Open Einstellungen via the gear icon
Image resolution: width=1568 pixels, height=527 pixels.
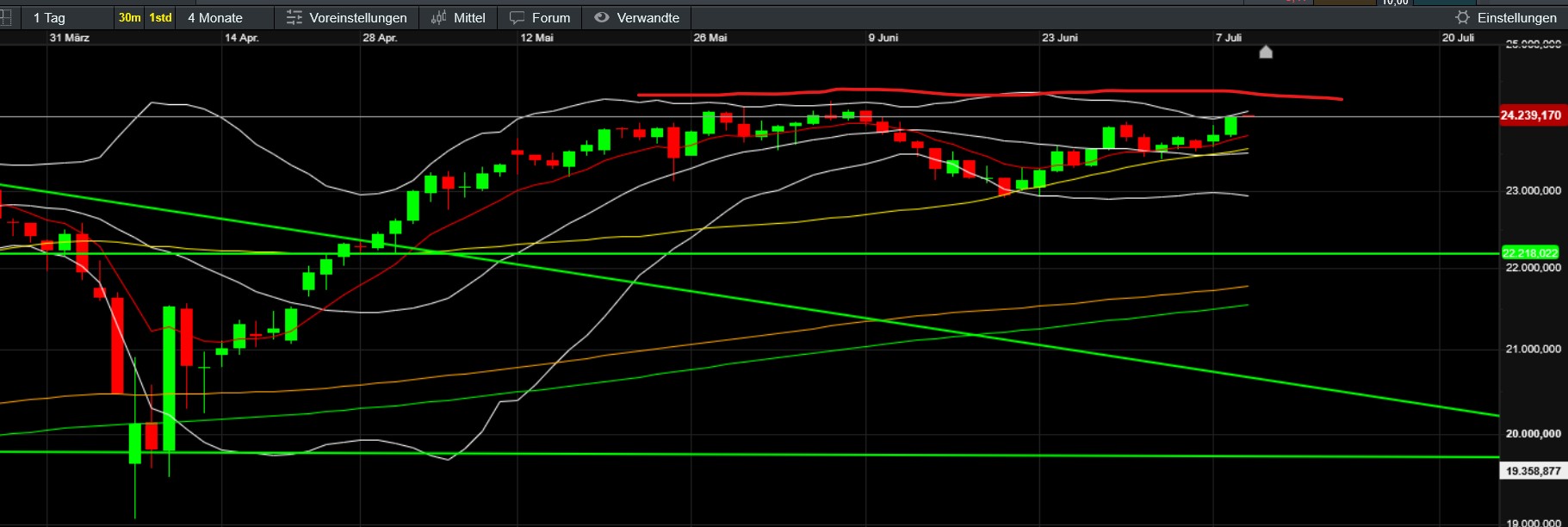(1506, 17)
